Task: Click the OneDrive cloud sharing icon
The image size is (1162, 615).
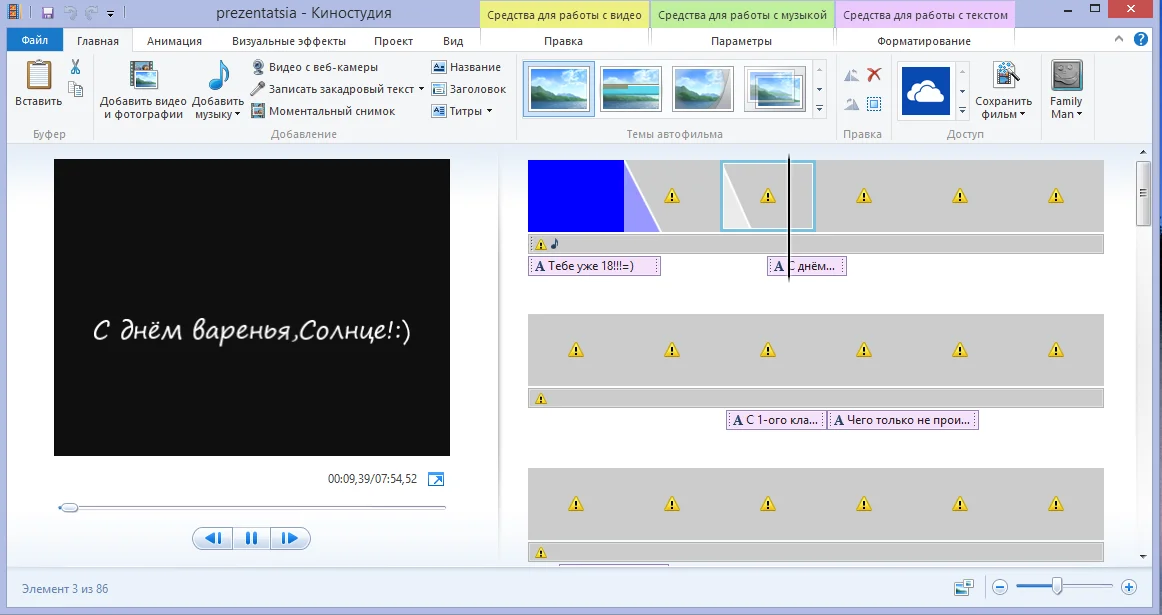Action: (926, 91)
